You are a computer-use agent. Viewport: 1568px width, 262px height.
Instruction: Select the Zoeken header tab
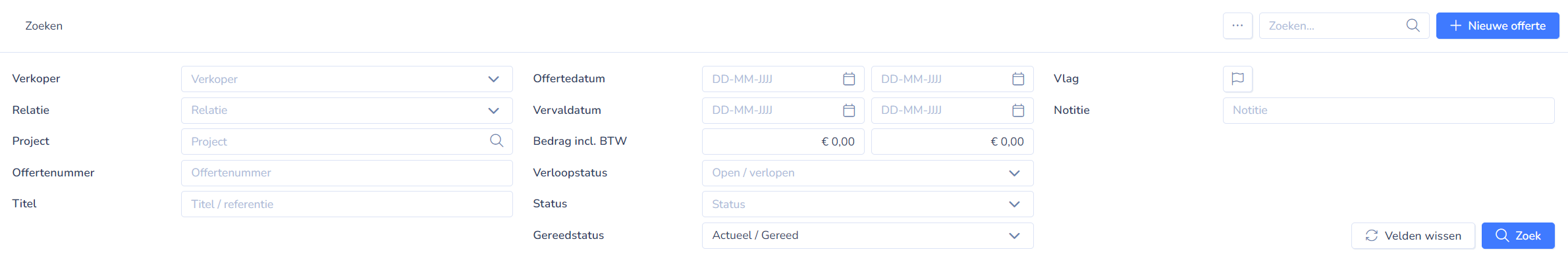pyautogui.click(x=44, y=26)
